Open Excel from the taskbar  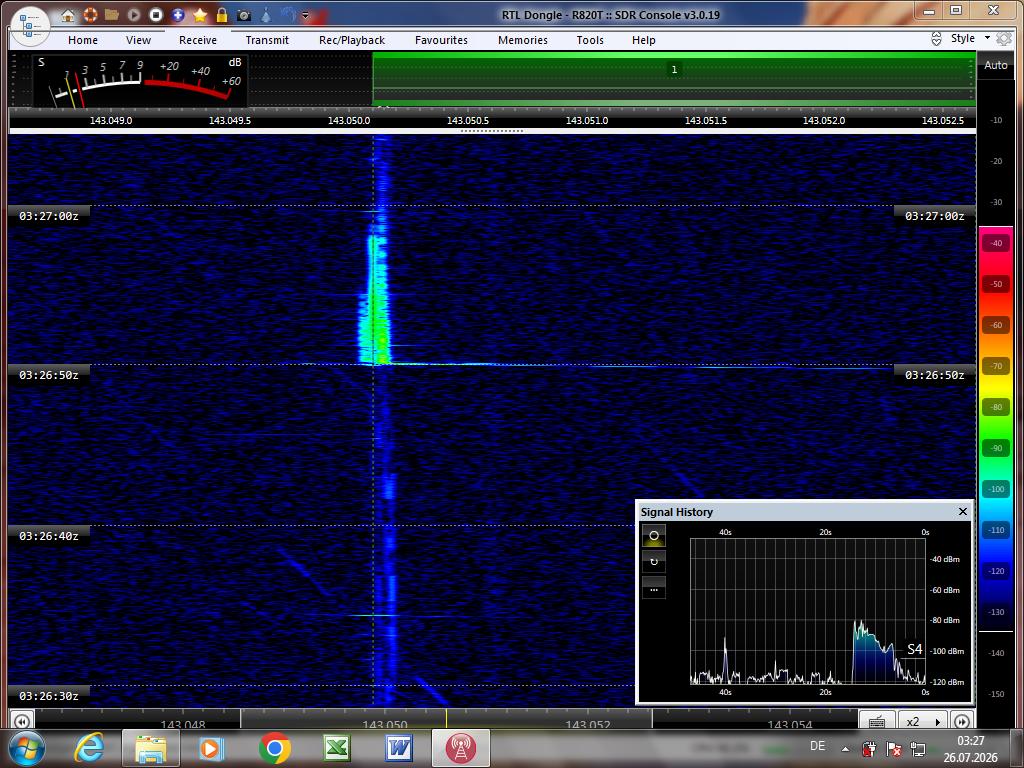click(x=336, y=748)
